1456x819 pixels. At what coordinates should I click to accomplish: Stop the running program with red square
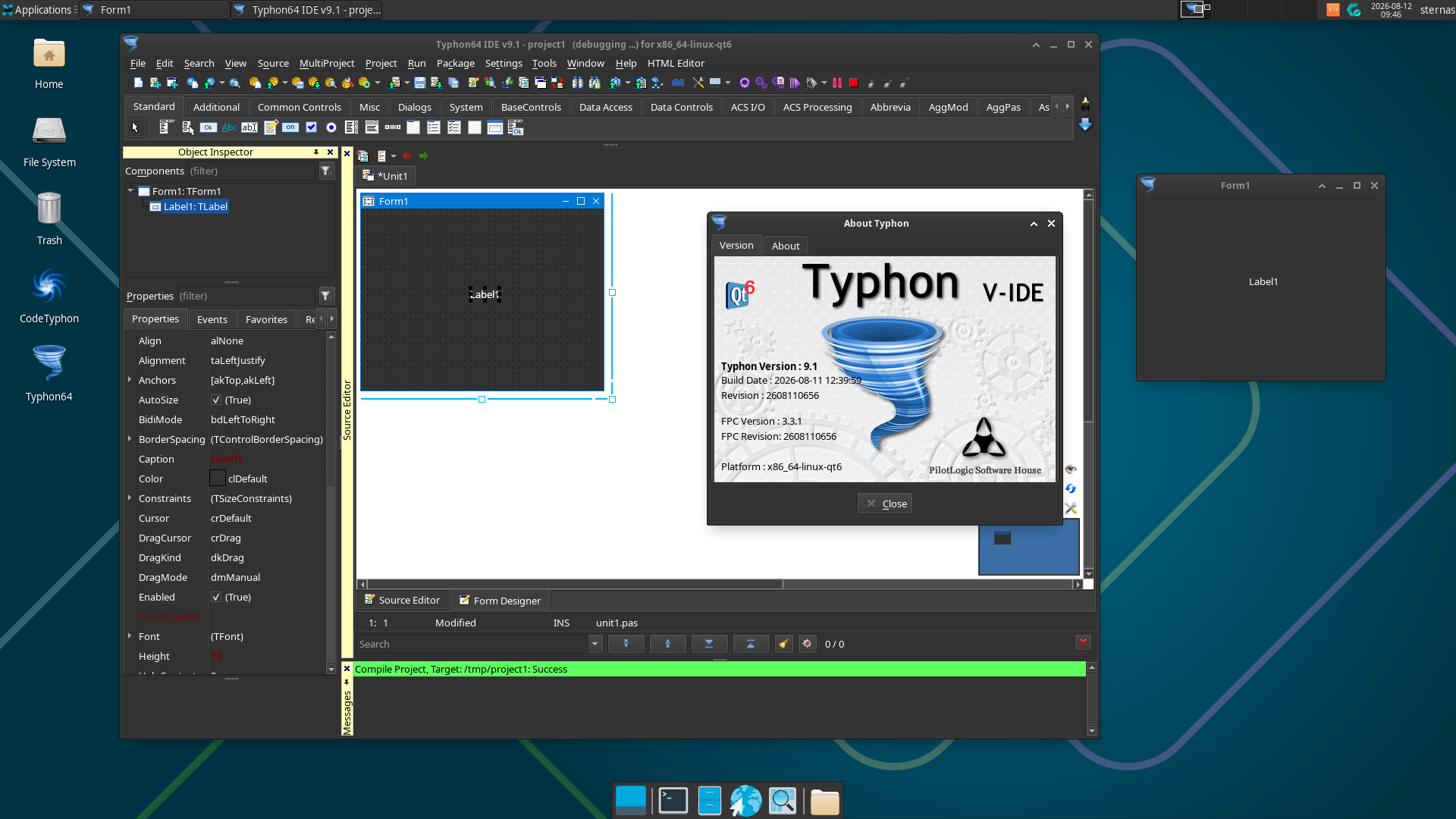854,83
